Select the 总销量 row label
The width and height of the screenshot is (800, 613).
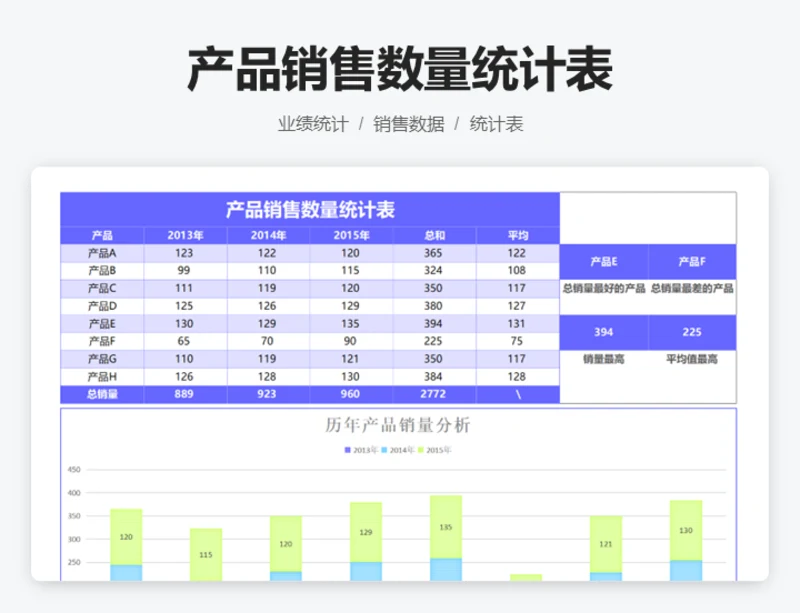[x=102, y=394]
